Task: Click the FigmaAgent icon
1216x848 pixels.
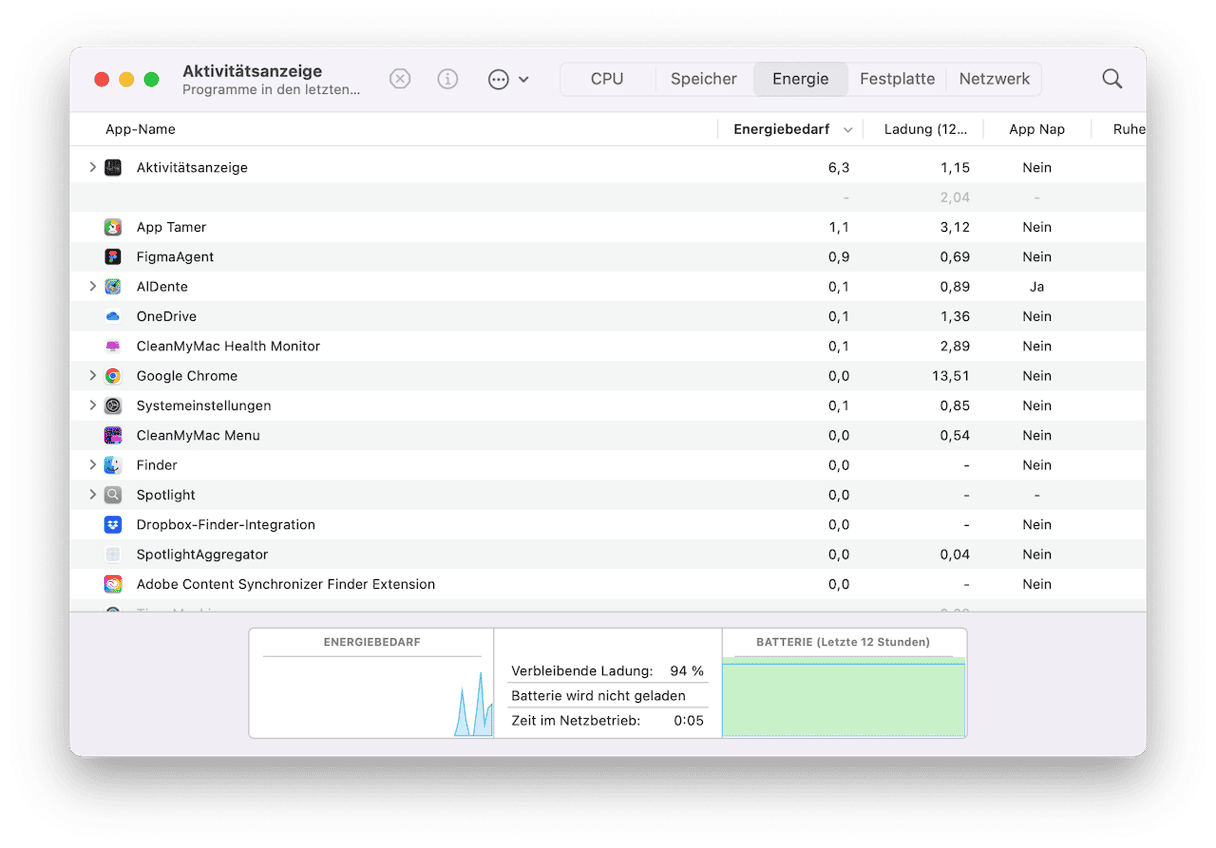Action: point(113,257)
